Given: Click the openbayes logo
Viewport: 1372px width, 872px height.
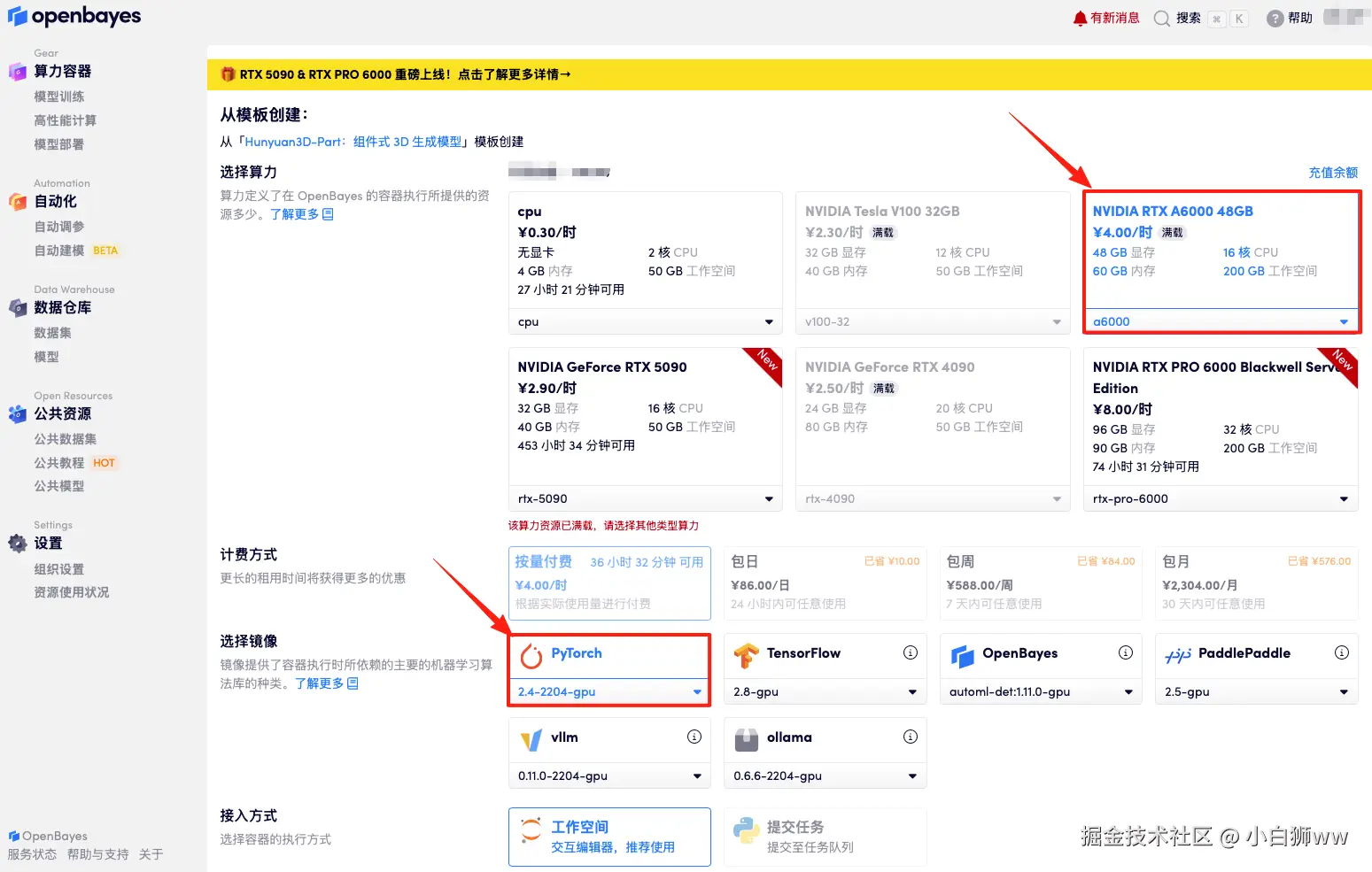Looking at the screenshot, I should 74,17.
